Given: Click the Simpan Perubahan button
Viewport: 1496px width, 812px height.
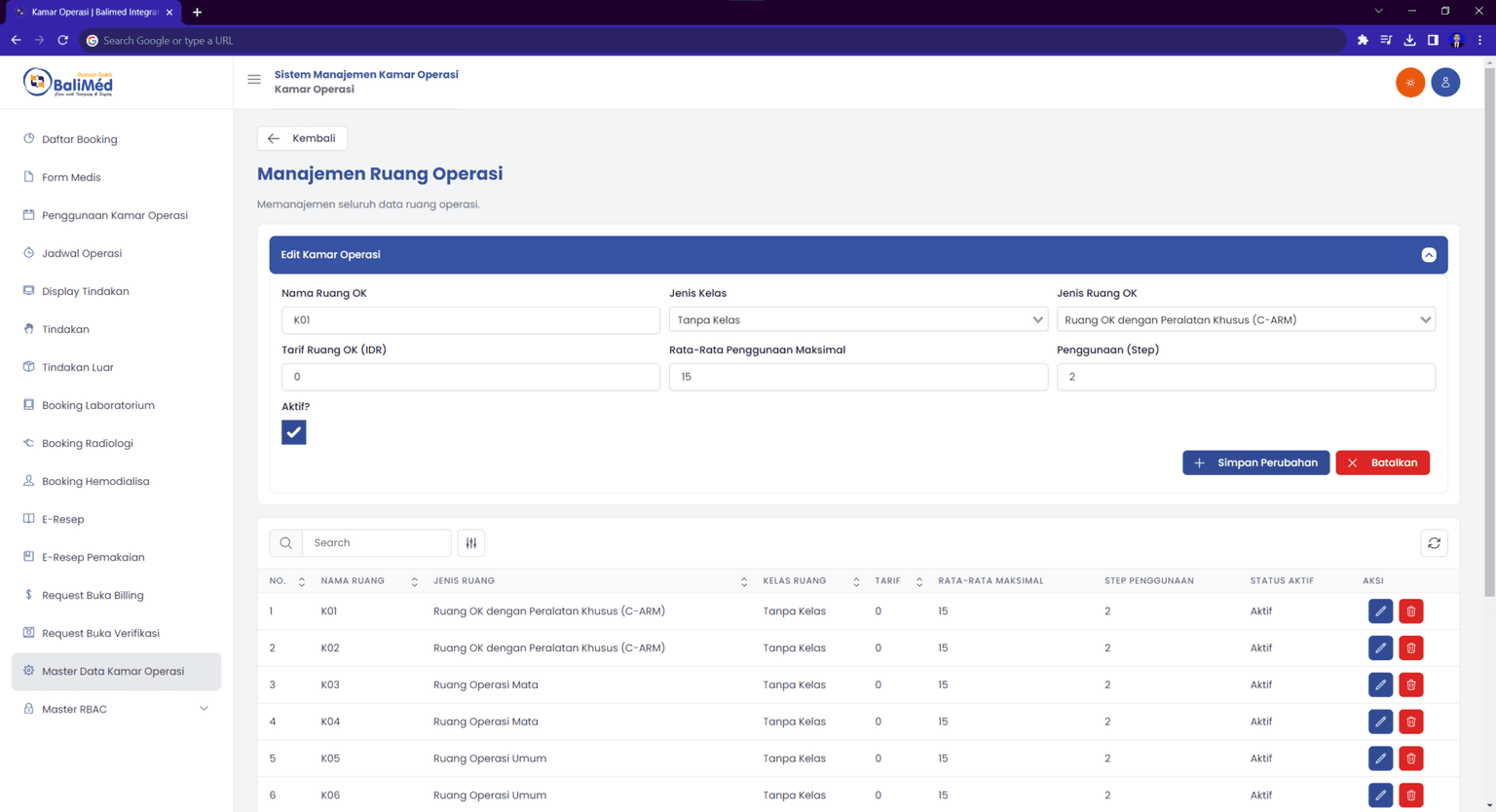Looking at the screenshot, I should click(1255, 462).
